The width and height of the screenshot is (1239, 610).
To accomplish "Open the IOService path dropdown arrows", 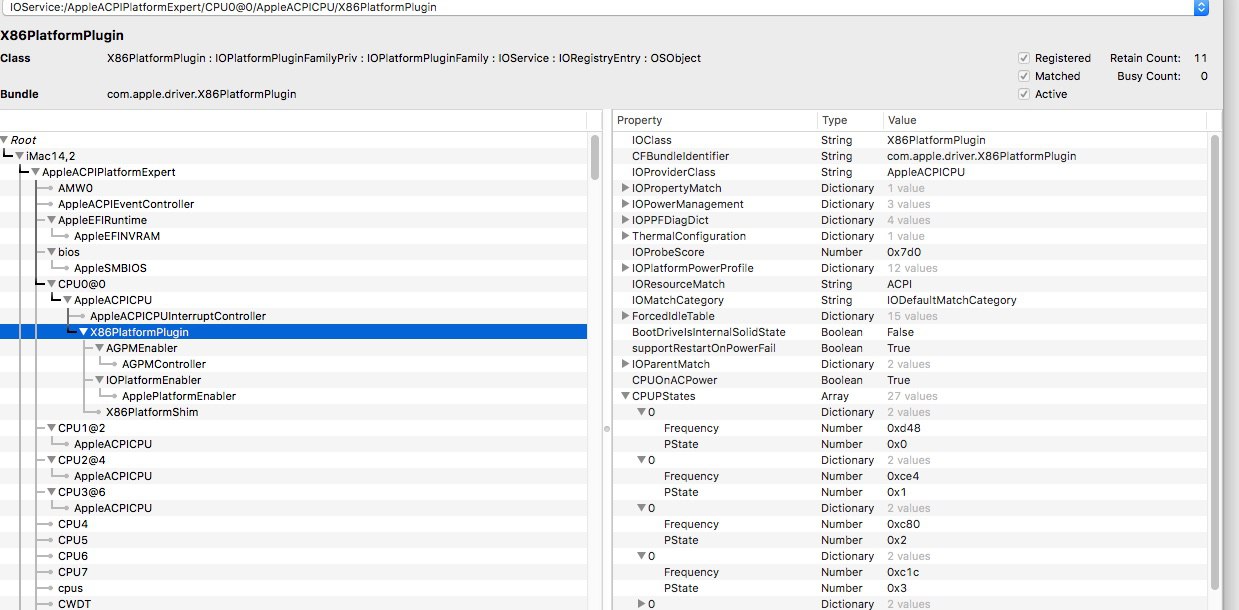I will point(1201,7).
